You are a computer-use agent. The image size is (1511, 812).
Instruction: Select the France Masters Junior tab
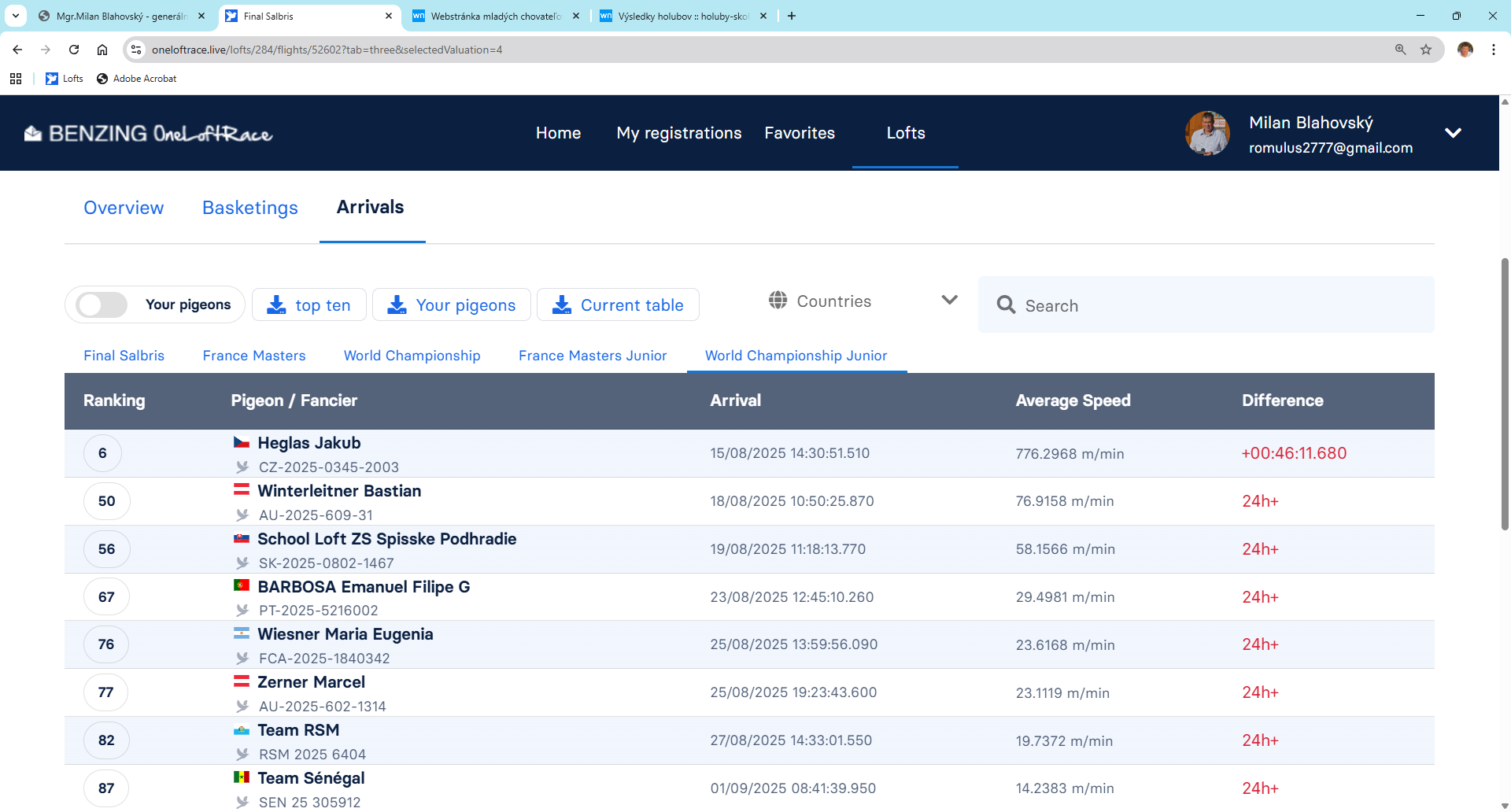tap(592, 356)
